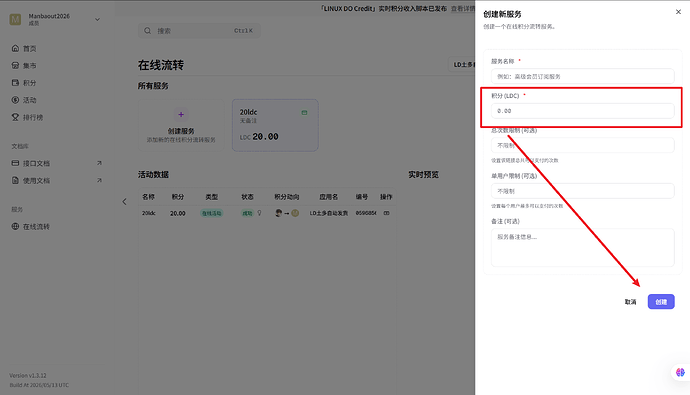Click the LD士多自动发货 app name cell

click(x=328, y=213)
